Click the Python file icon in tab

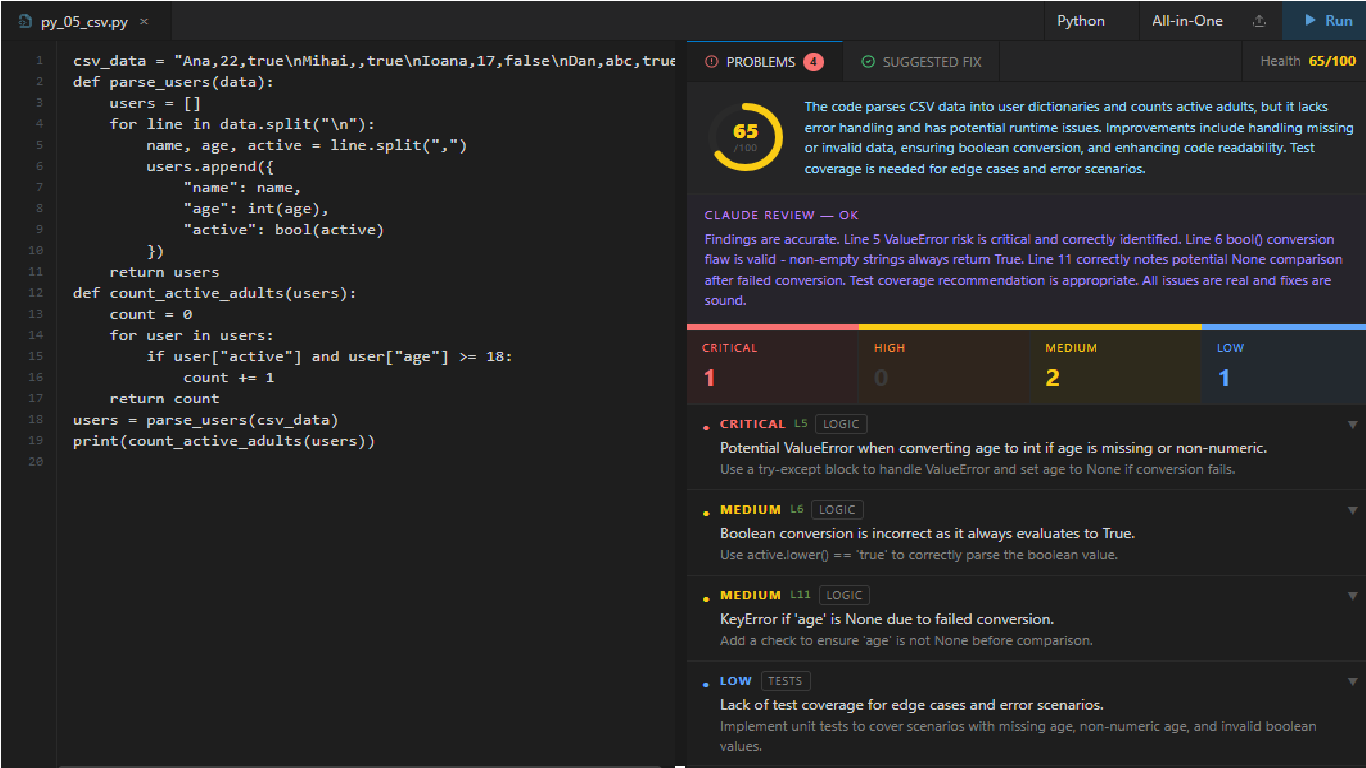[25, 21]
